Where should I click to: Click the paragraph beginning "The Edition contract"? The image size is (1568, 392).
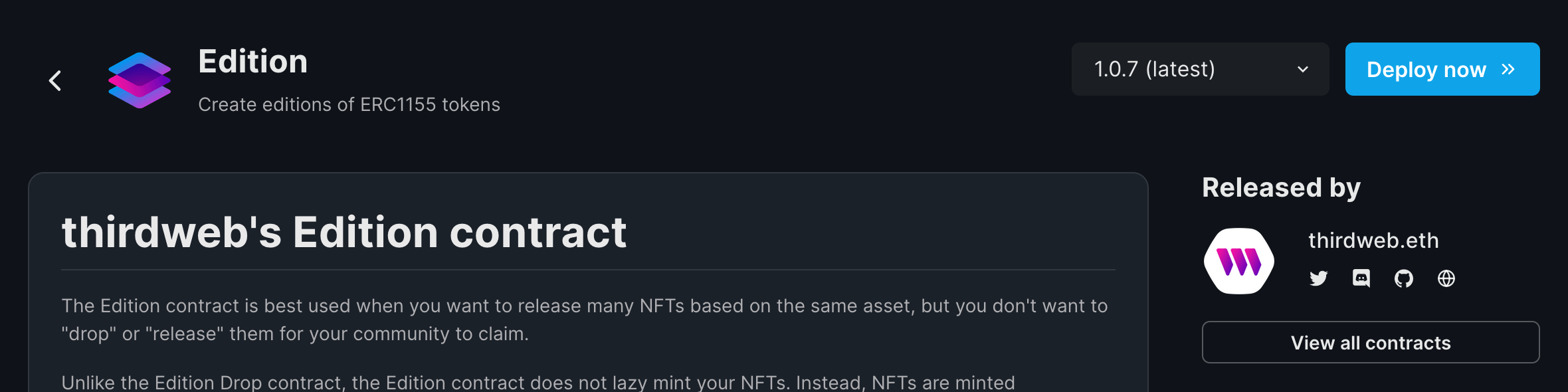(585, 320)
